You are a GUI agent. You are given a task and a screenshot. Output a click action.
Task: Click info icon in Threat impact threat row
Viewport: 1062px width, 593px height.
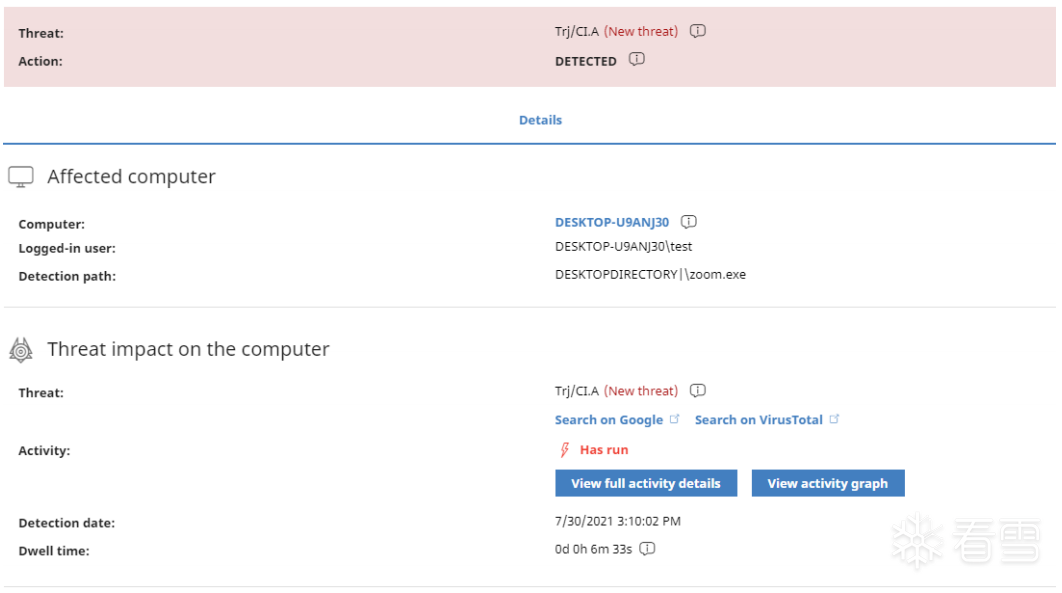(698, 391)
